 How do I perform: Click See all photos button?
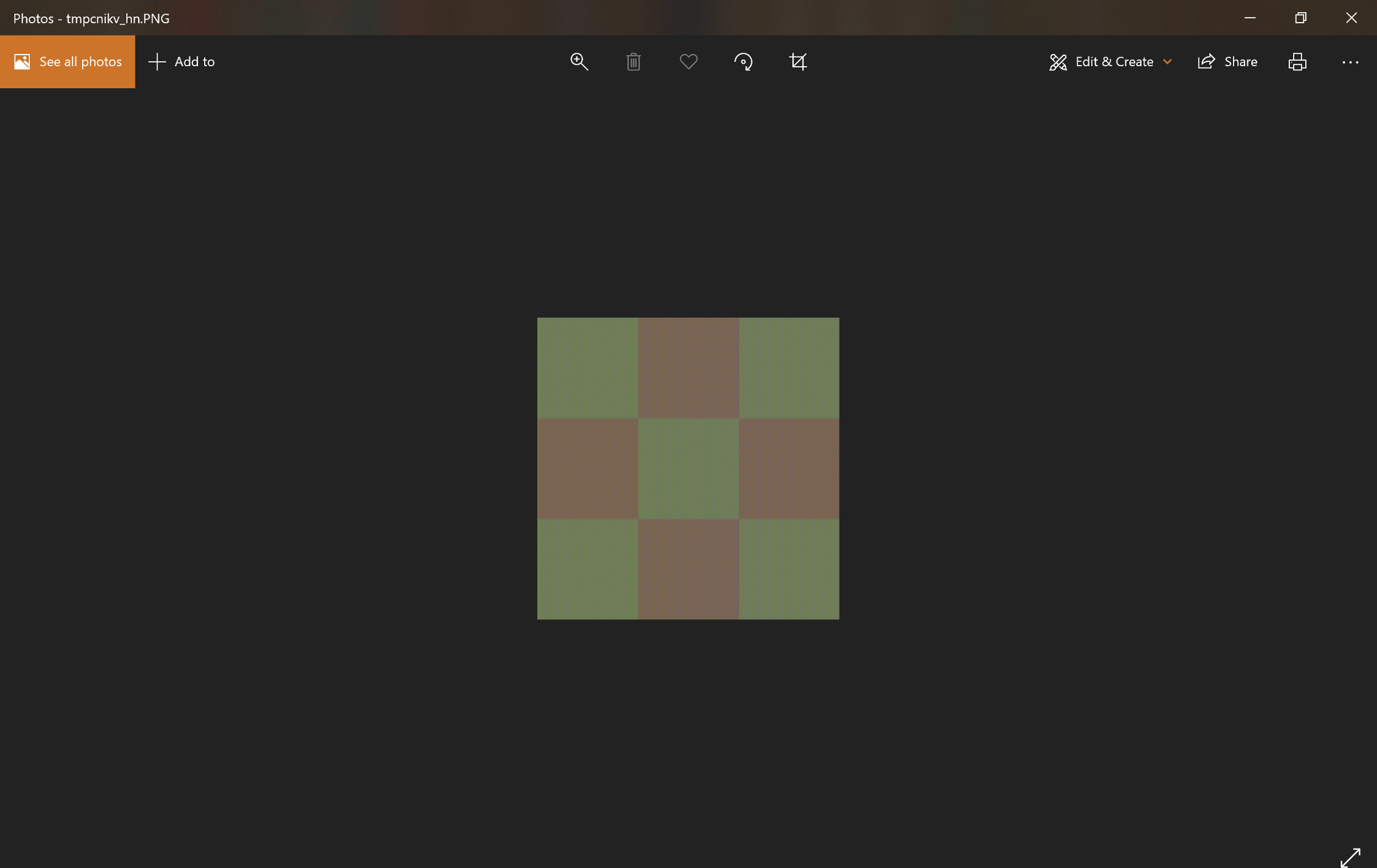(67, 61)
